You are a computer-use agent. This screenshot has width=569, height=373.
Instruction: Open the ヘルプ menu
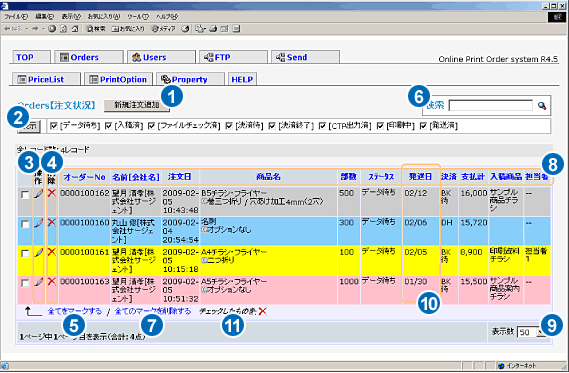[x=167, y=17]
